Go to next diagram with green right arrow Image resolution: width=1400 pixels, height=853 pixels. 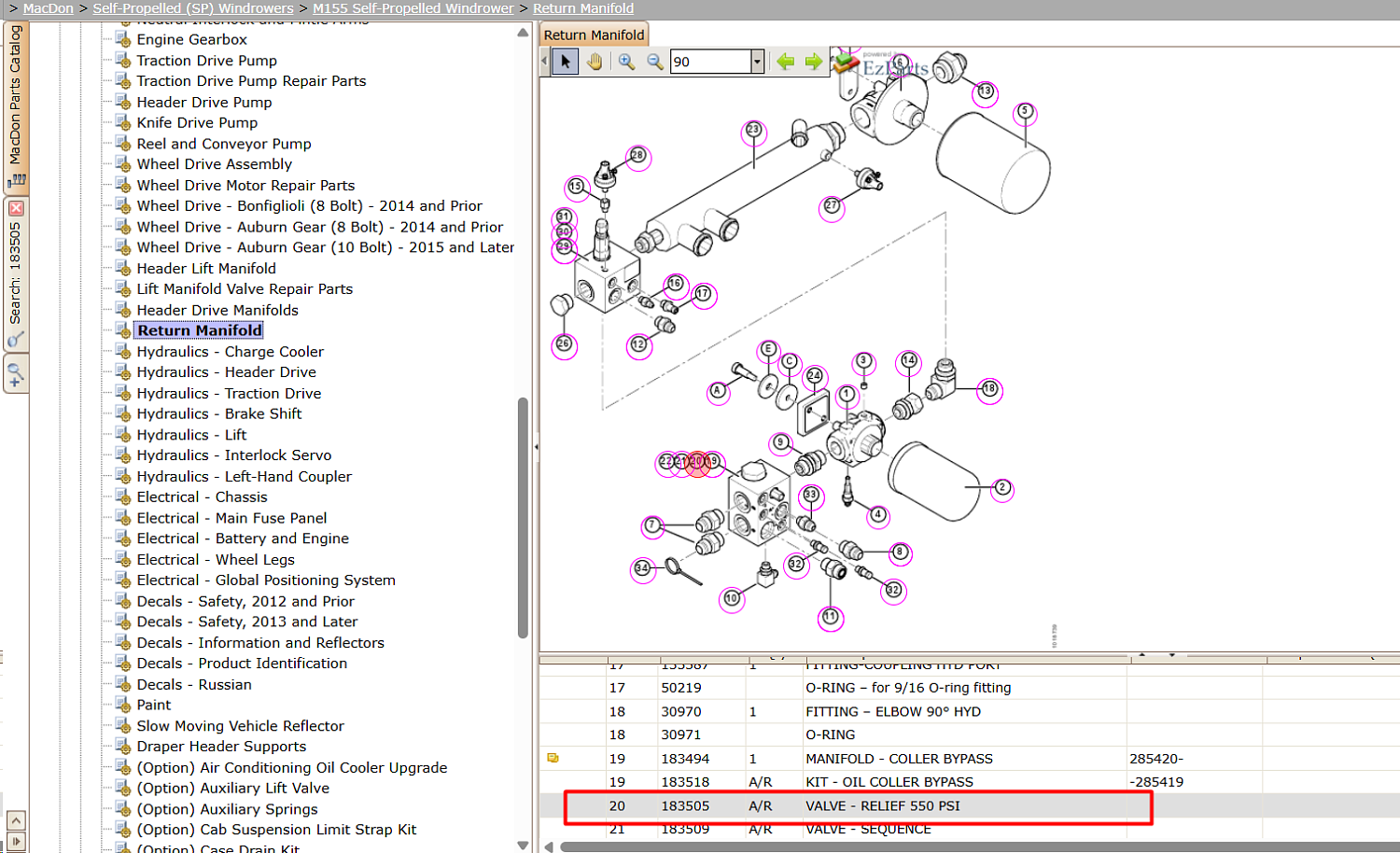click(x=814, y=62)
